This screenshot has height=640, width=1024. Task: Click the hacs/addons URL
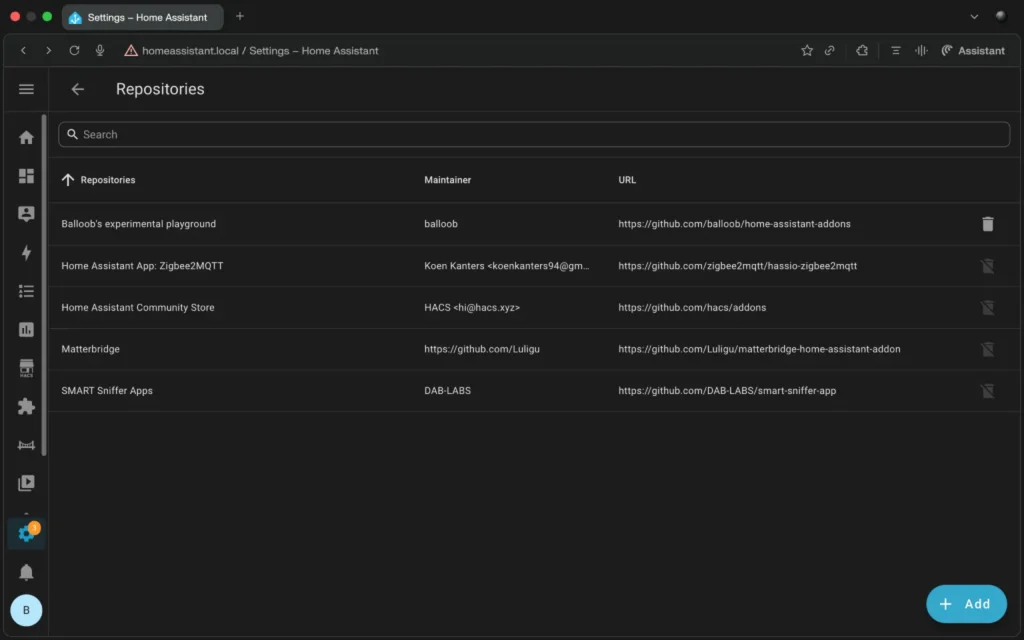tap(692, 308)
